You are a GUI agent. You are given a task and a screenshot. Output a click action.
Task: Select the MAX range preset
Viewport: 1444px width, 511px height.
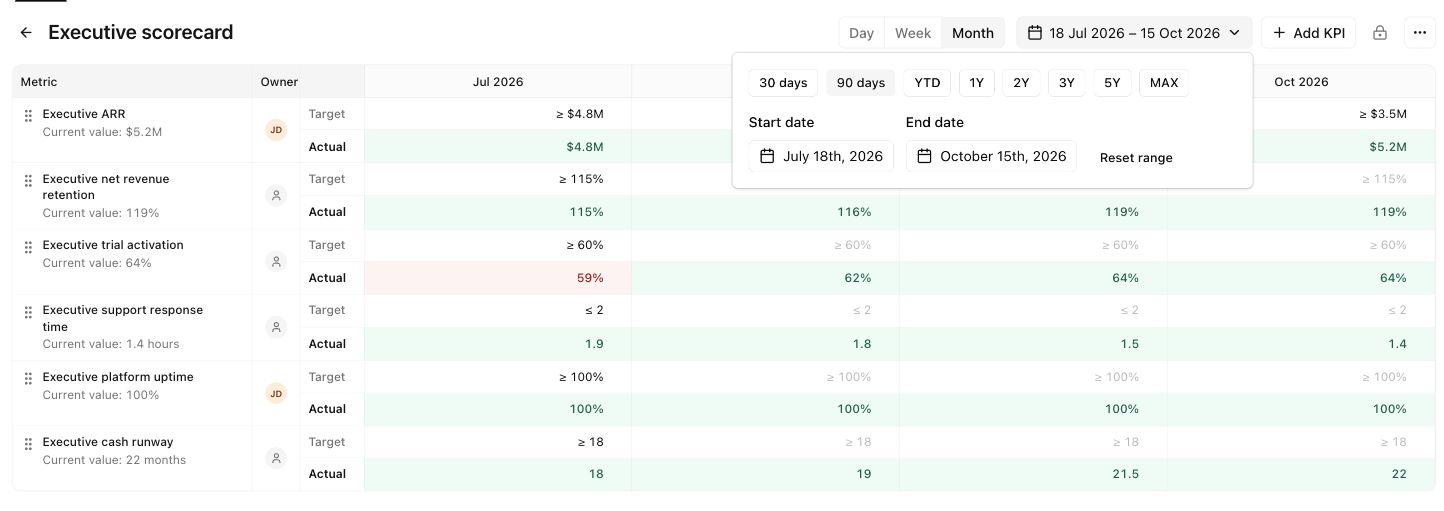[x=1164, y=83]
